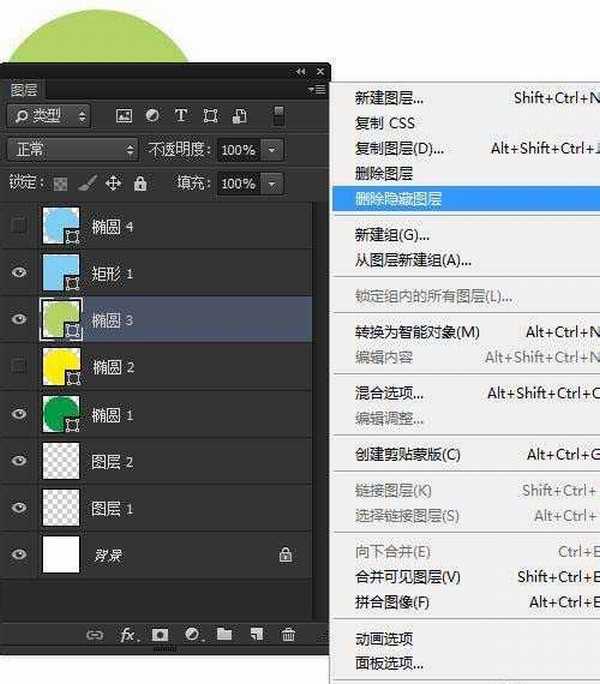Lock position move icon
The height and width of the screenshot is (684, 600).
coord(113,183)
